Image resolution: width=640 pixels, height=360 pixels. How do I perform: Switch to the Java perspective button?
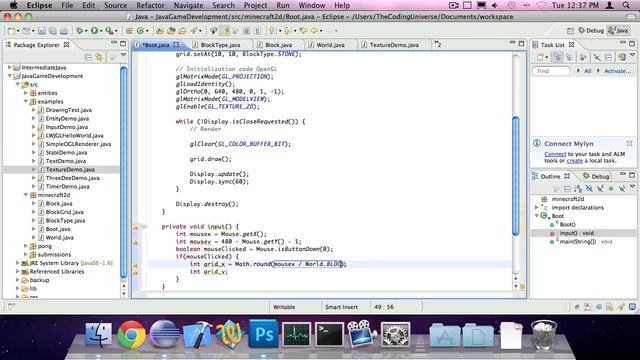click(618, 31)
